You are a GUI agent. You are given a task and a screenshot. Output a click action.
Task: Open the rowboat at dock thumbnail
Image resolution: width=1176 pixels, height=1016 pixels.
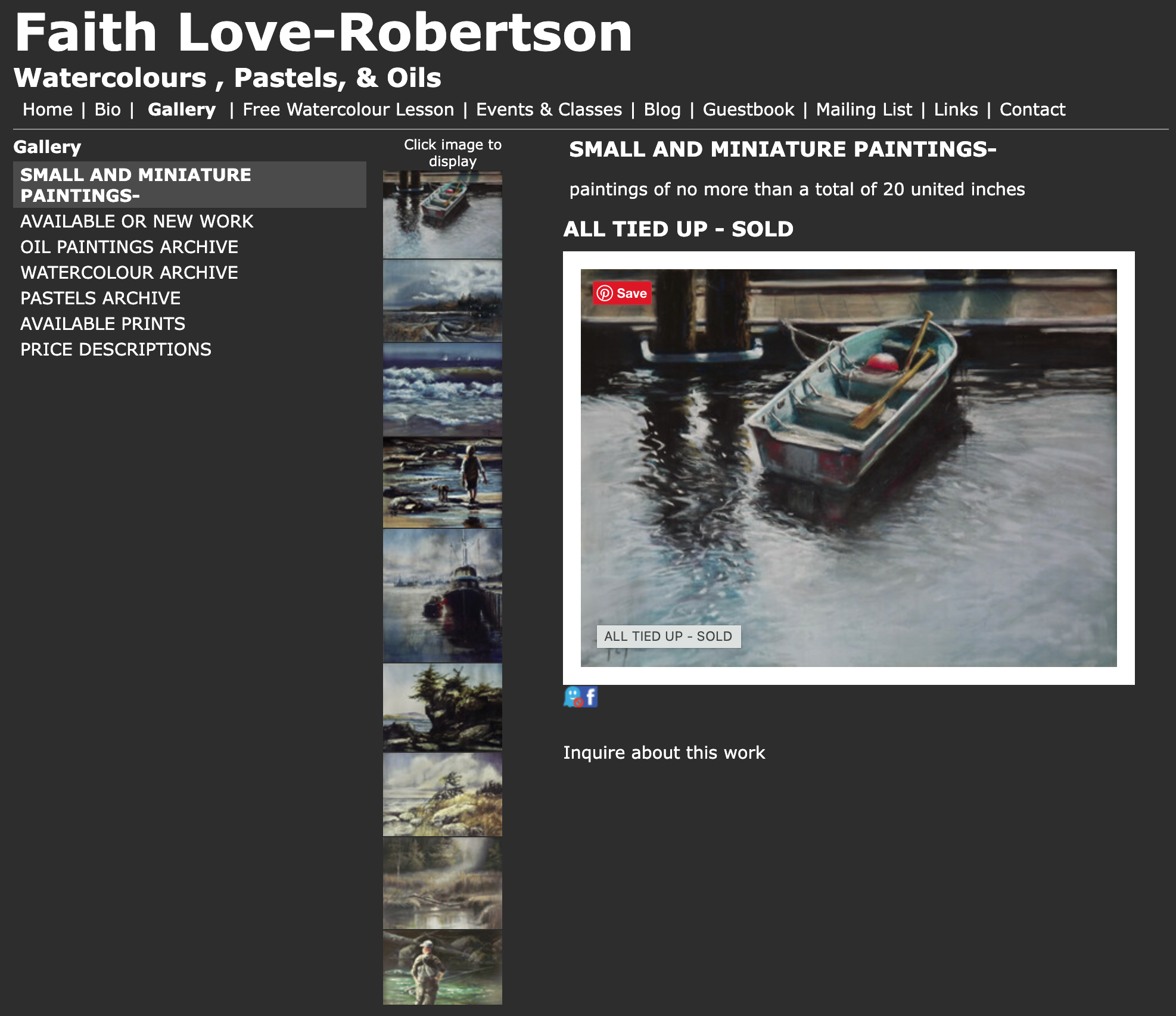coord(443,215)
